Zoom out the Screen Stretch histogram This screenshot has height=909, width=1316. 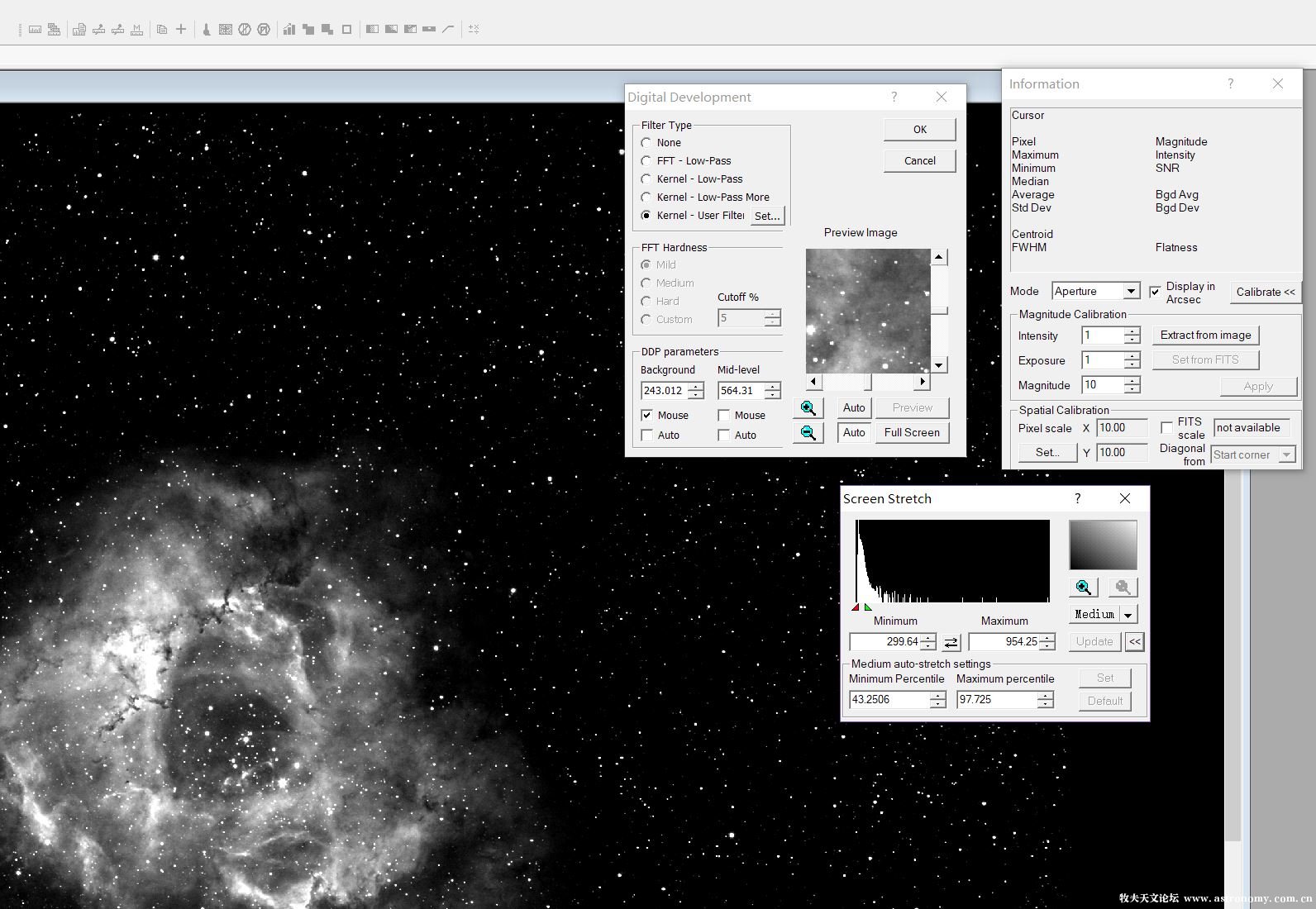coord(1122,588)
